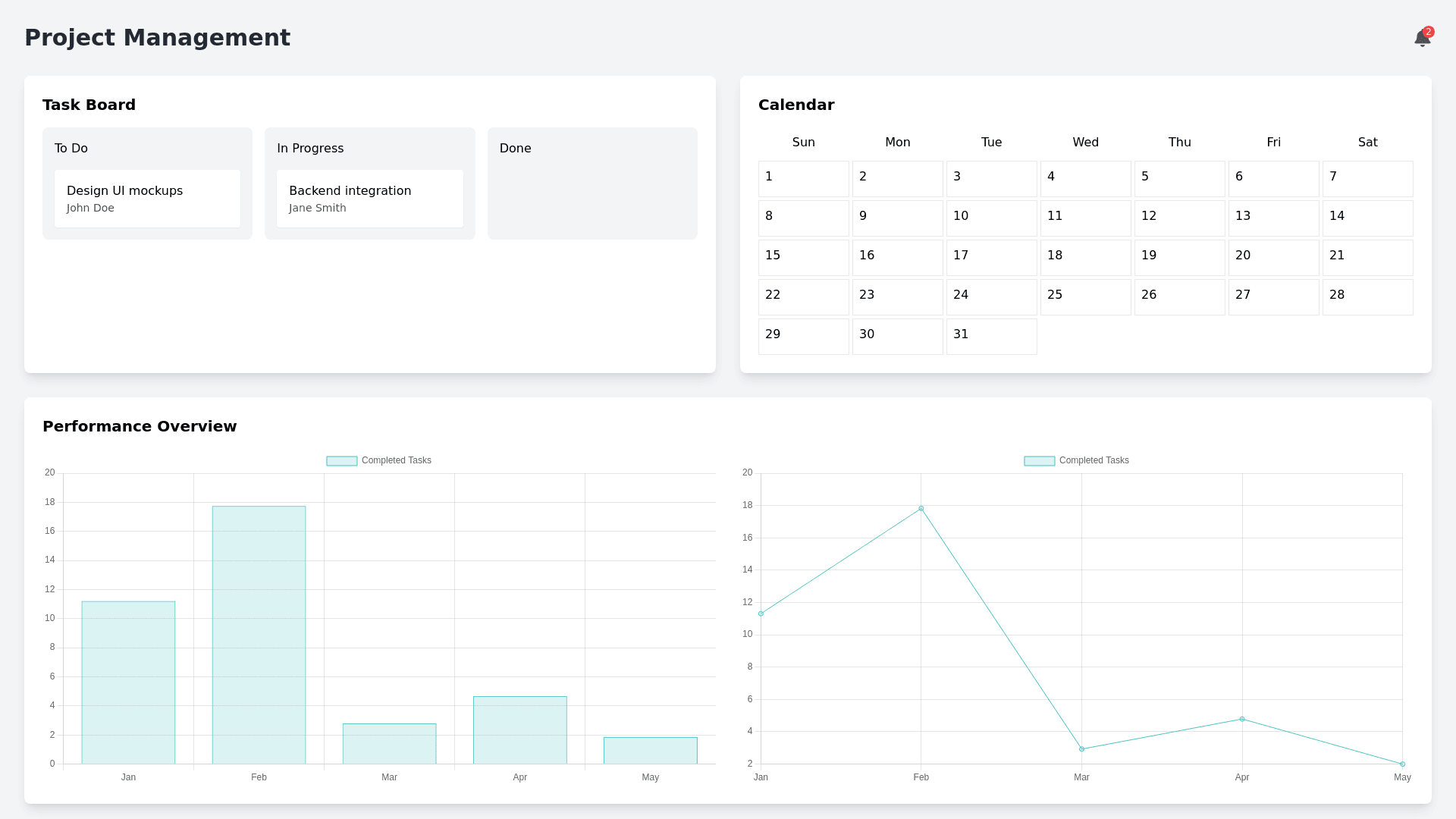Click the empty Done column

(592, 197)
